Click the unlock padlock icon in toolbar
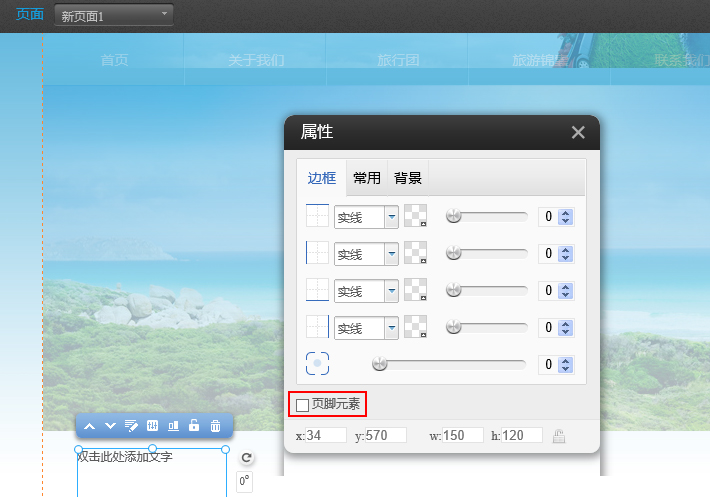710x497 pixels. 194,426
